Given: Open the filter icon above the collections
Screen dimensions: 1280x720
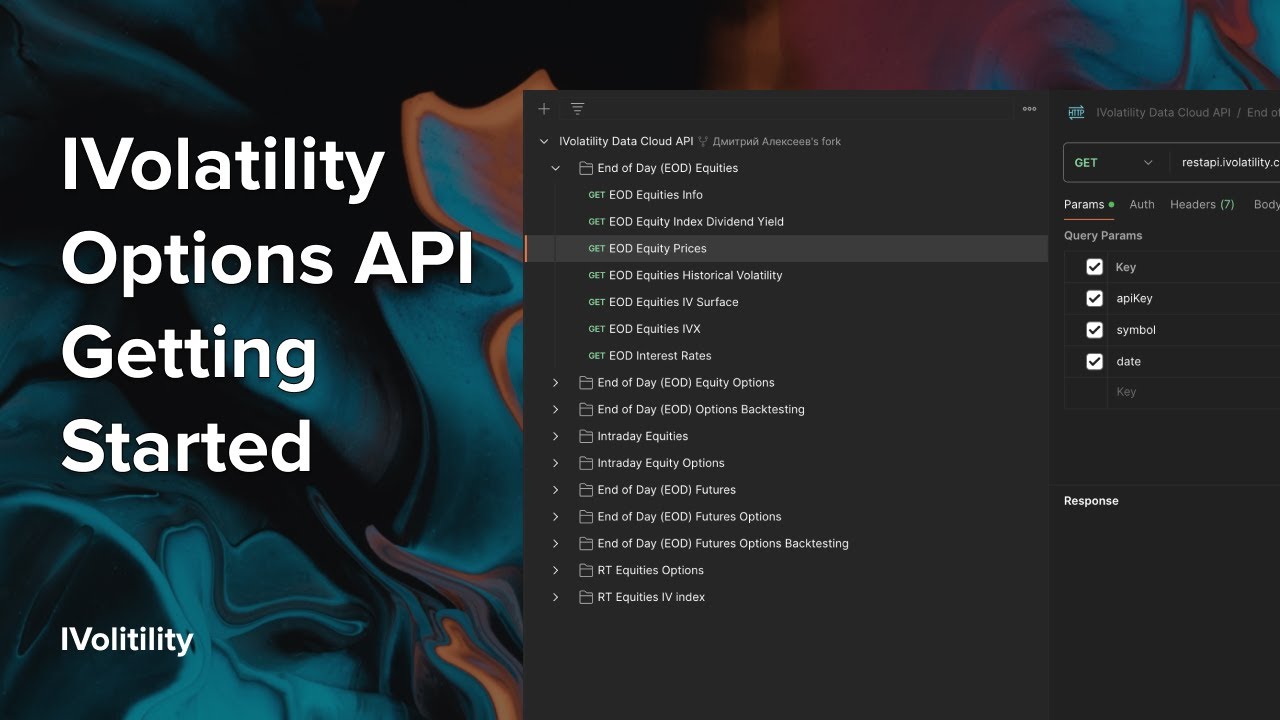Looking at the screenshot, I should pos(577,109).
